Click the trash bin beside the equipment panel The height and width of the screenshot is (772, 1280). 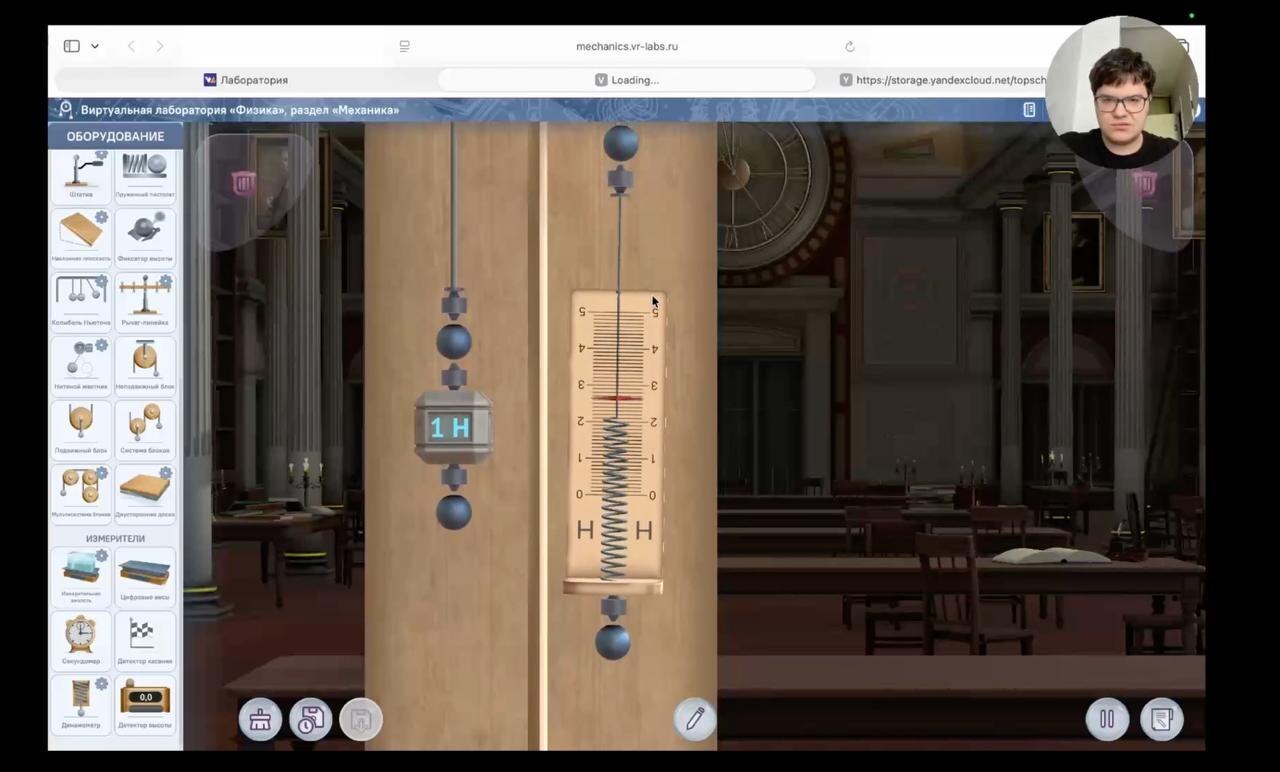(243, 183)
